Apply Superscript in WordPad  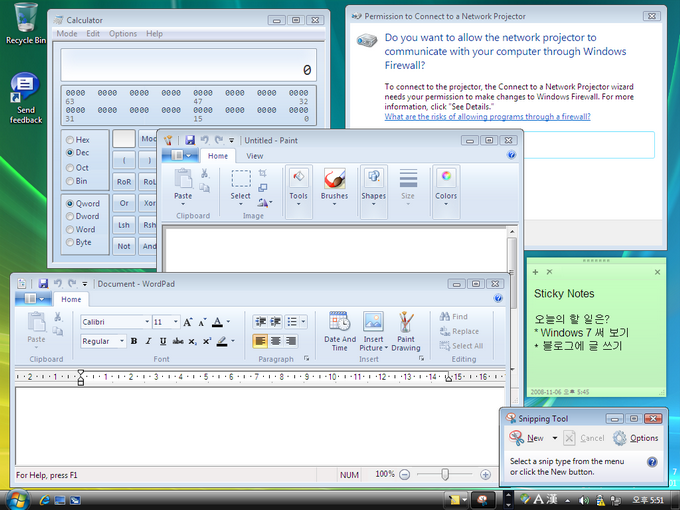(x=207, y=341)
